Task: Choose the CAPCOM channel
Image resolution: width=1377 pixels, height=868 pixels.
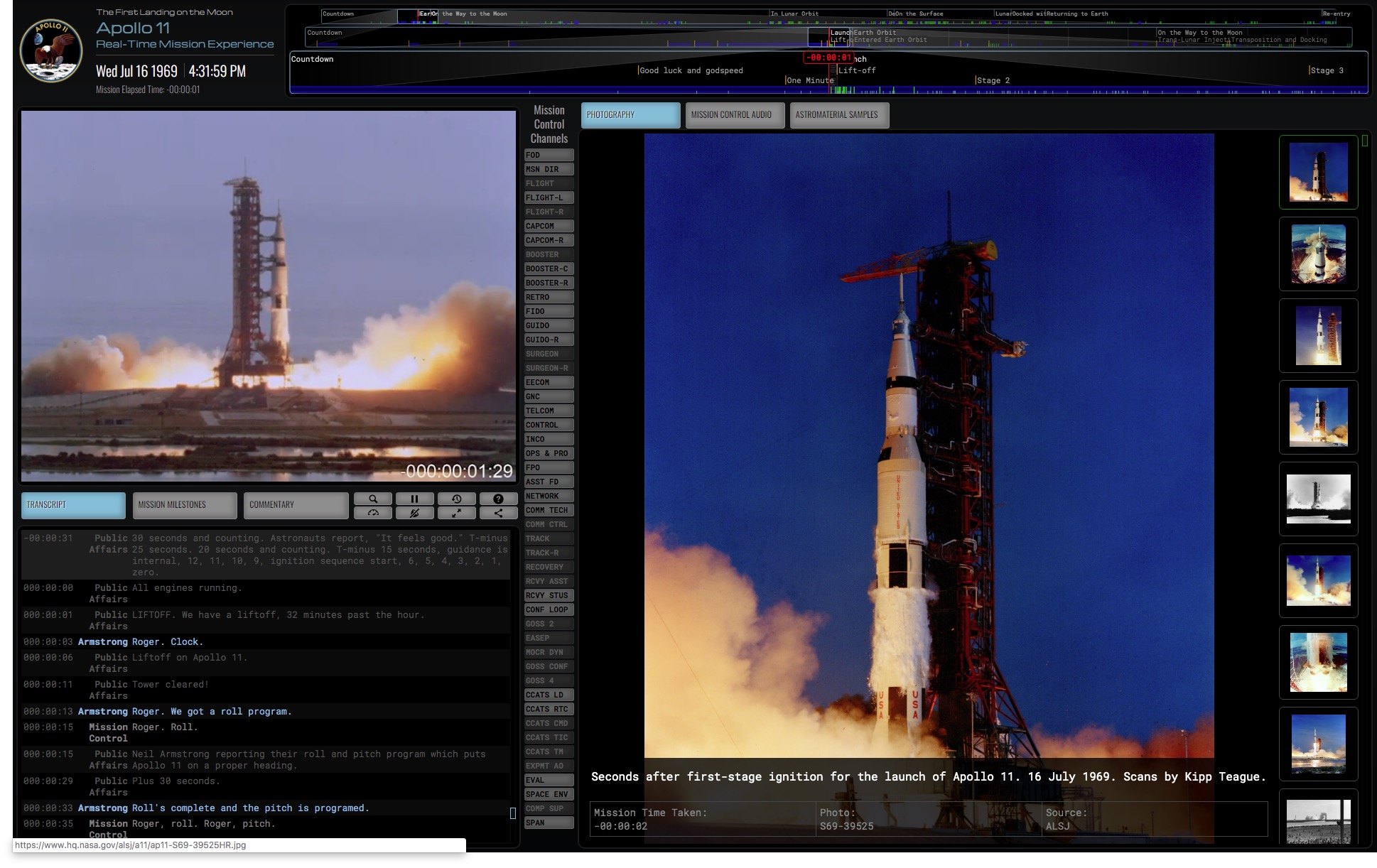Action: point(549,226)
